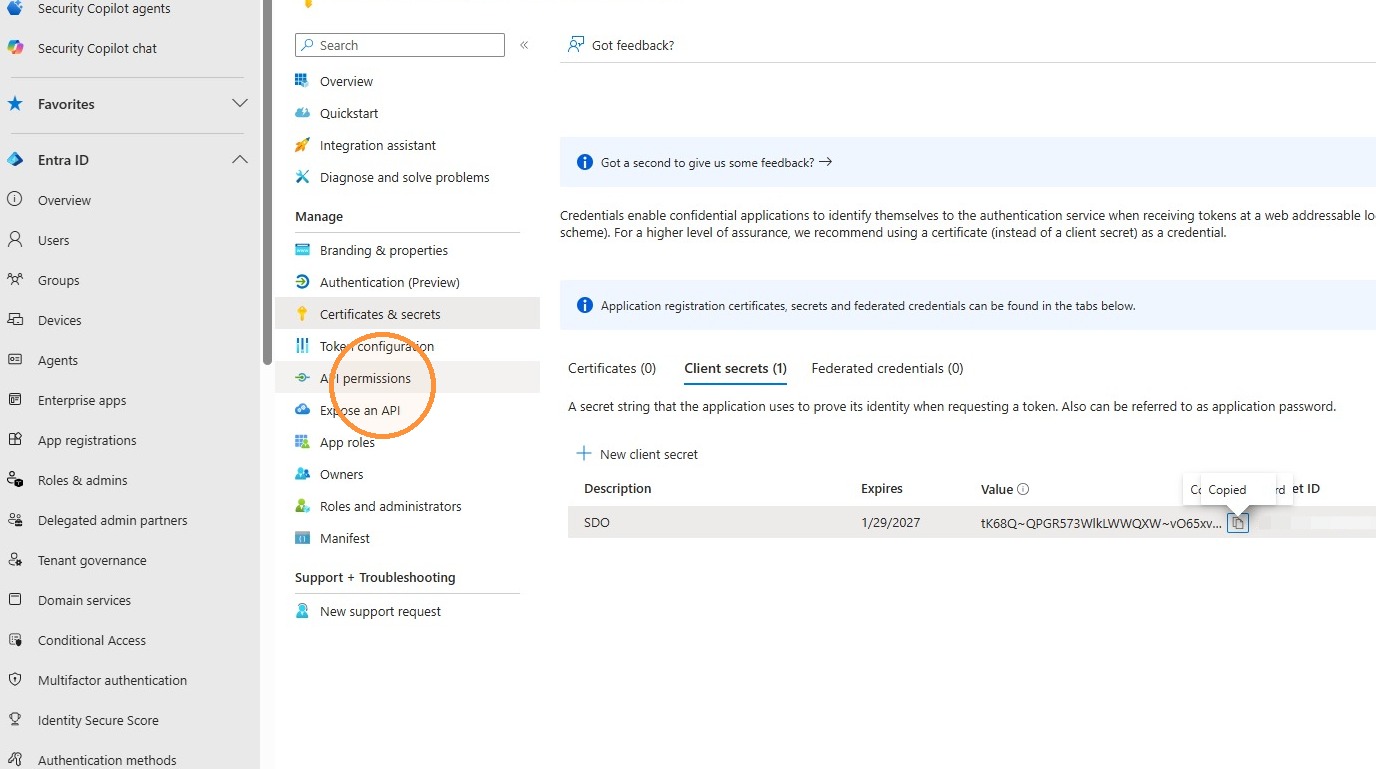Click the Domain services icon

pyautogui.click(x=15, y=600)
